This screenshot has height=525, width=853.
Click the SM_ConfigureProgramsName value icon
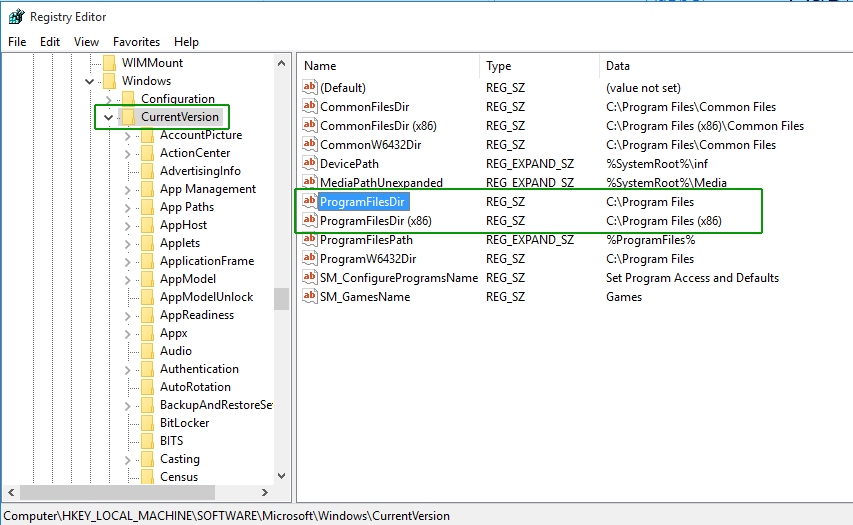(x=310, y=277)
